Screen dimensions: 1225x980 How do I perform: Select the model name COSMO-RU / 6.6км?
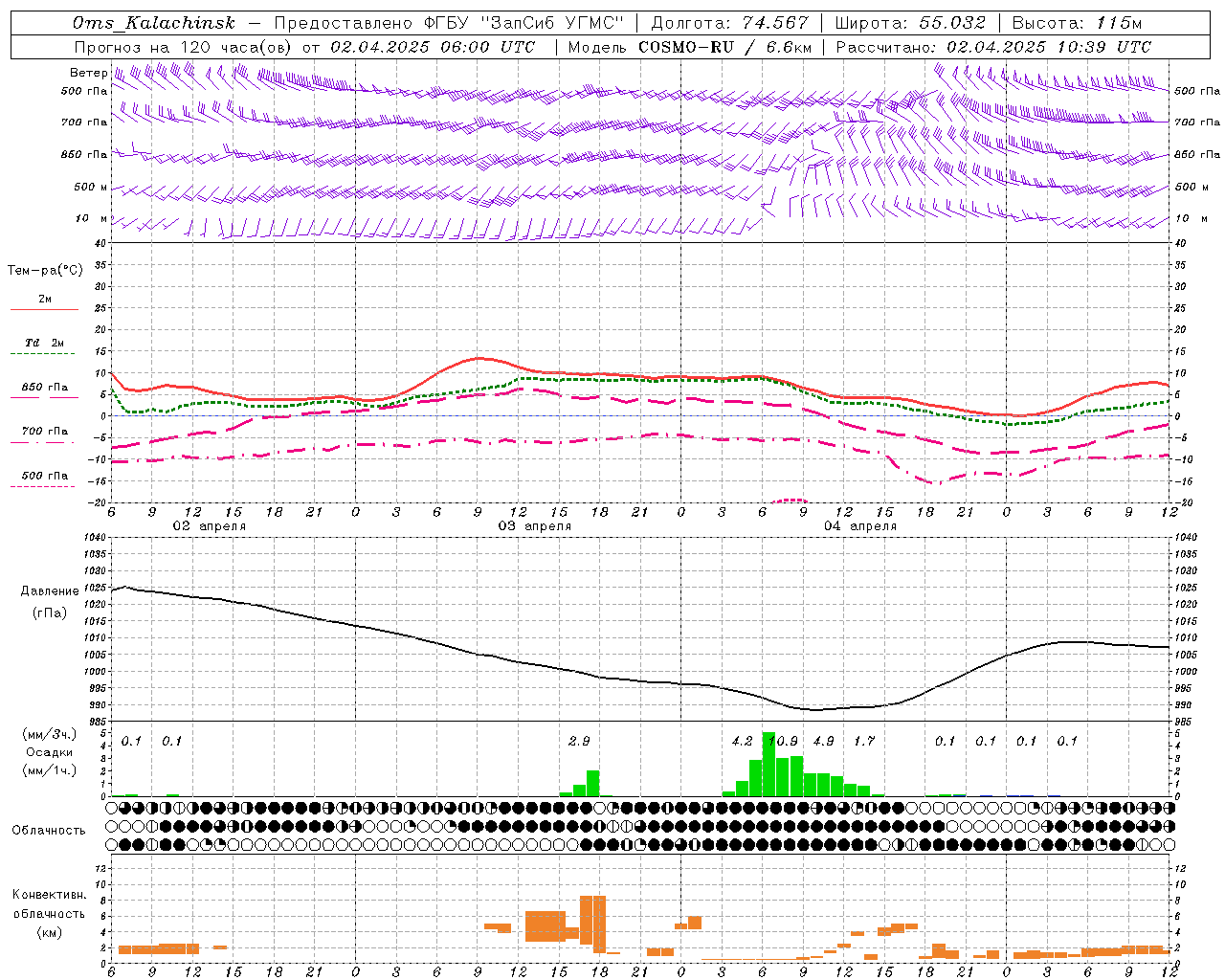point(724,47)
